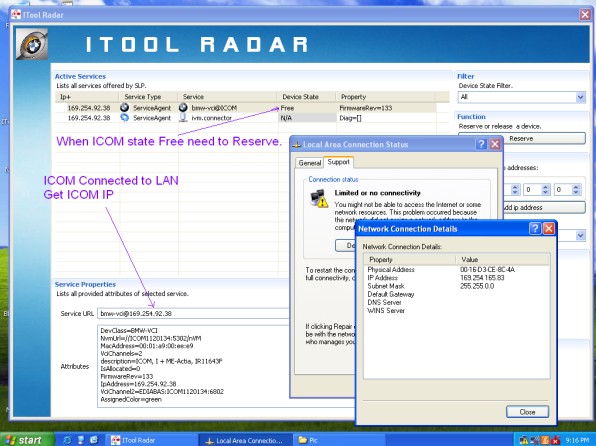Increase the last IP address octet spinner

pos(576,187)
